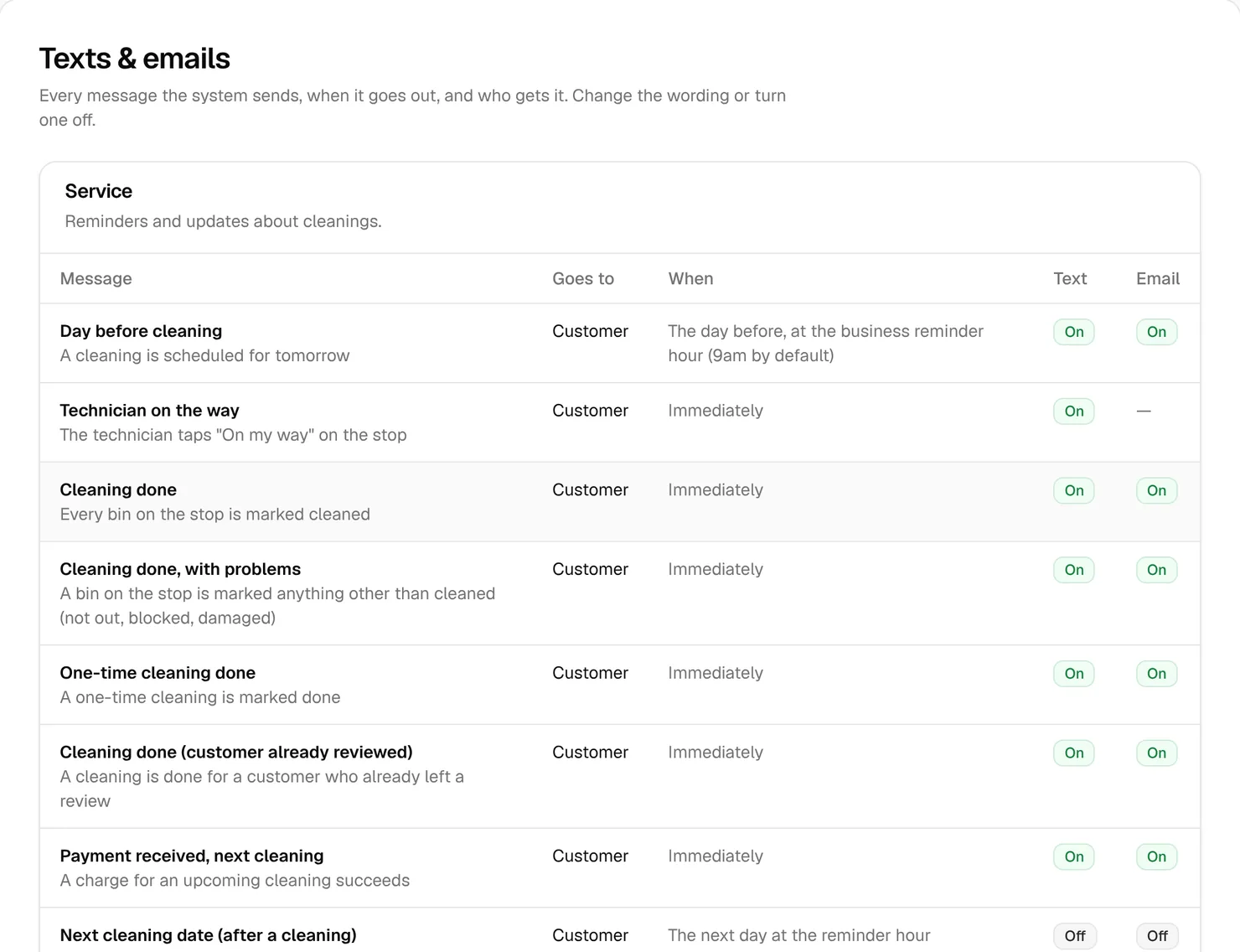Image resolution: width=1240 pixels, height=952 pixels.
Task: Switch off Text for customer already reviewed
Action: (x=1074, y=753)
